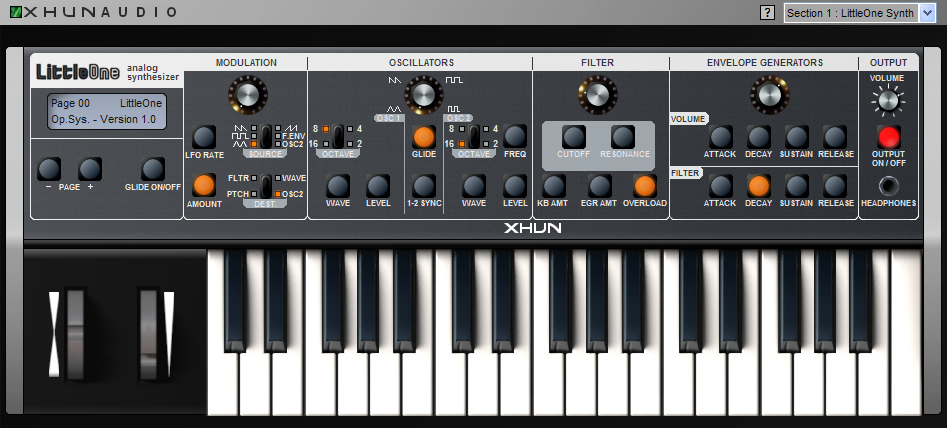Select the volume envelope ATTACK button
The width and height of the screenshot is (947, 428).
pos(721,137)
